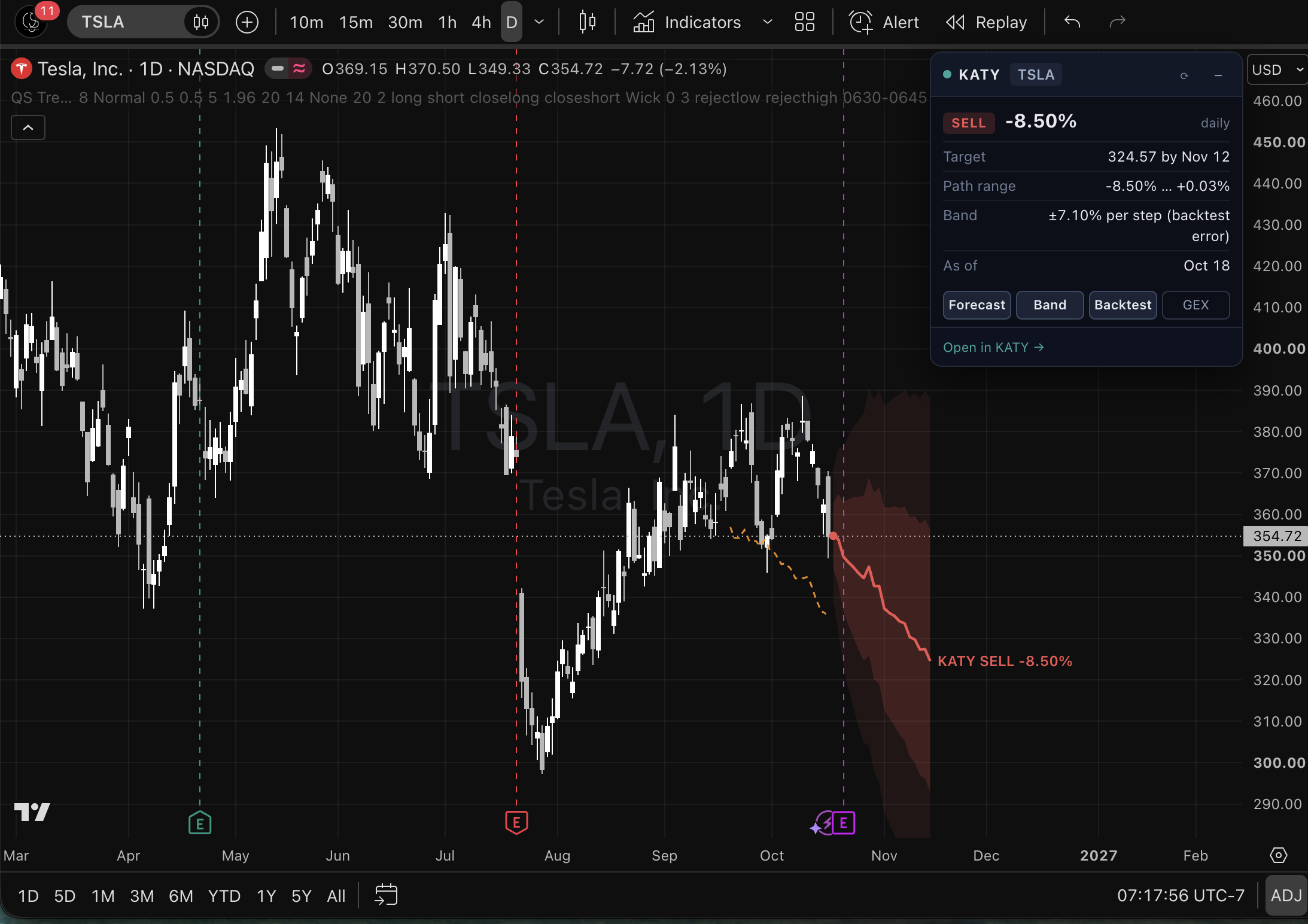Expand the favorite indicators chevron
Screen dimensions: 1308x924
(x=768, y=22)
